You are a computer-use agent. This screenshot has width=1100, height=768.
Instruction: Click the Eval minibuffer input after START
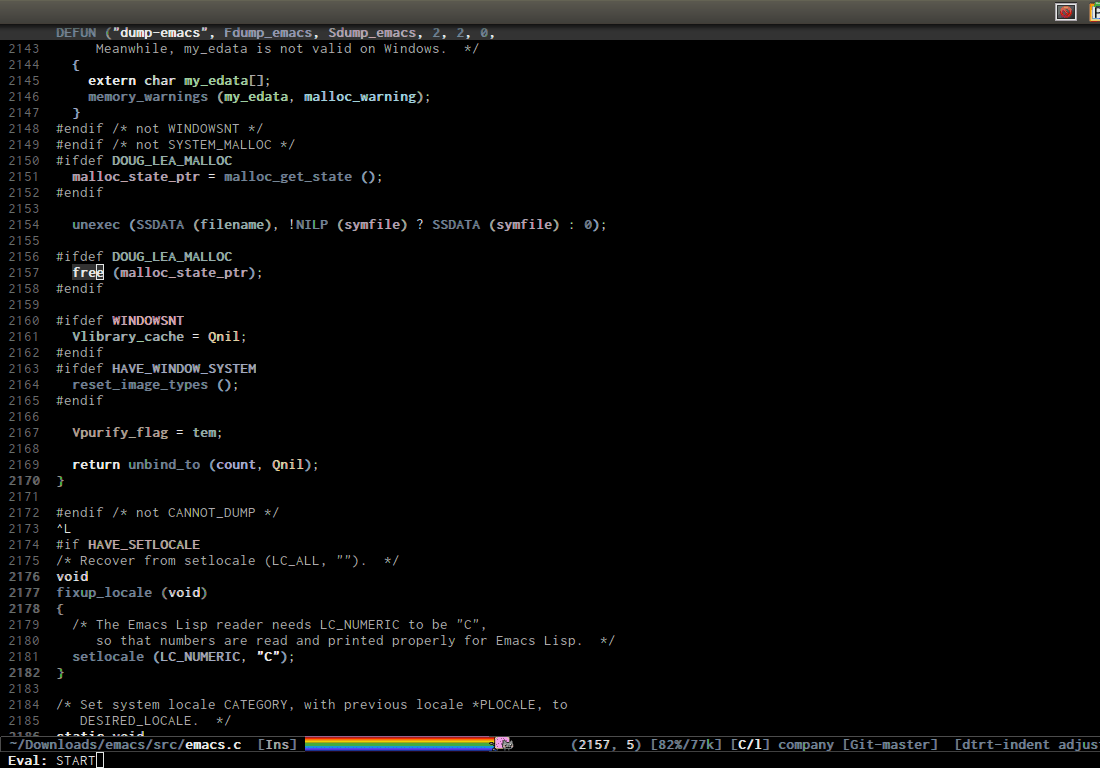100,760
